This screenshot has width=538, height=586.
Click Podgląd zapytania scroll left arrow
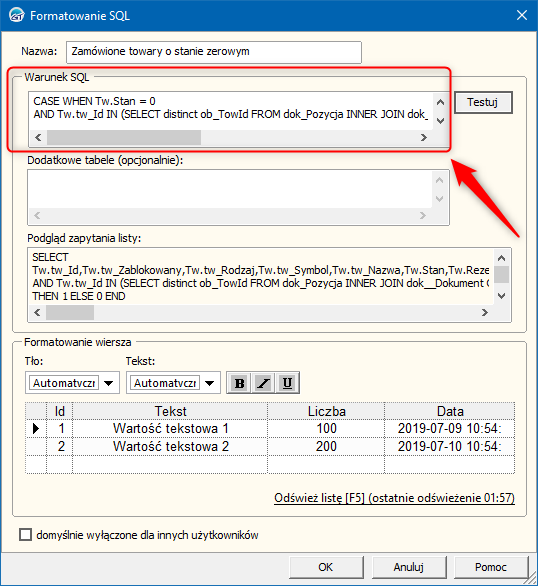click(x=37, y=312)
